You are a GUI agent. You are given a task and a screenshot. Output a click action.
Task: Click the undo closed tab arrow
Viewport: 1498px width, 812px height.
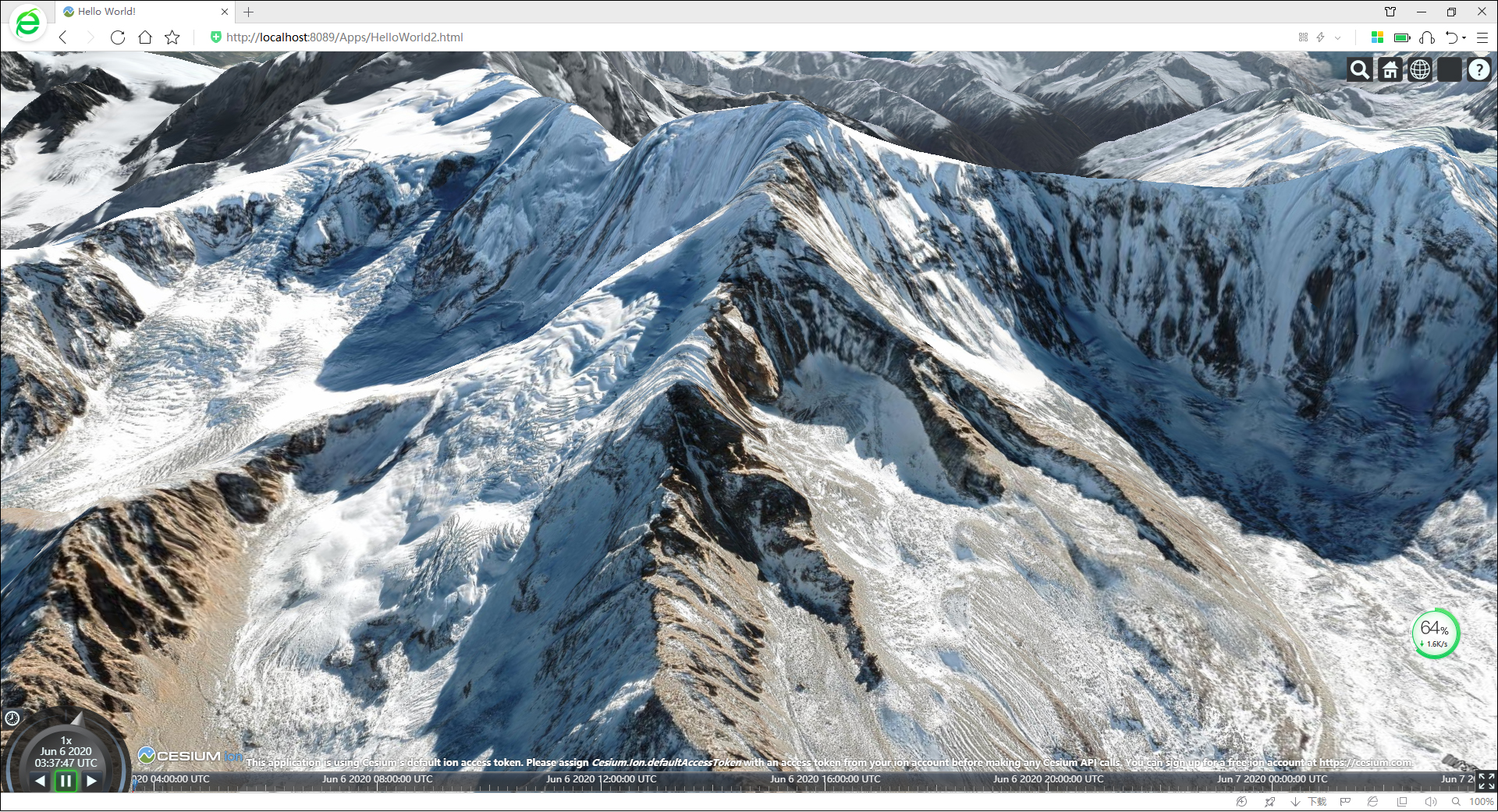coord(1451,37)
